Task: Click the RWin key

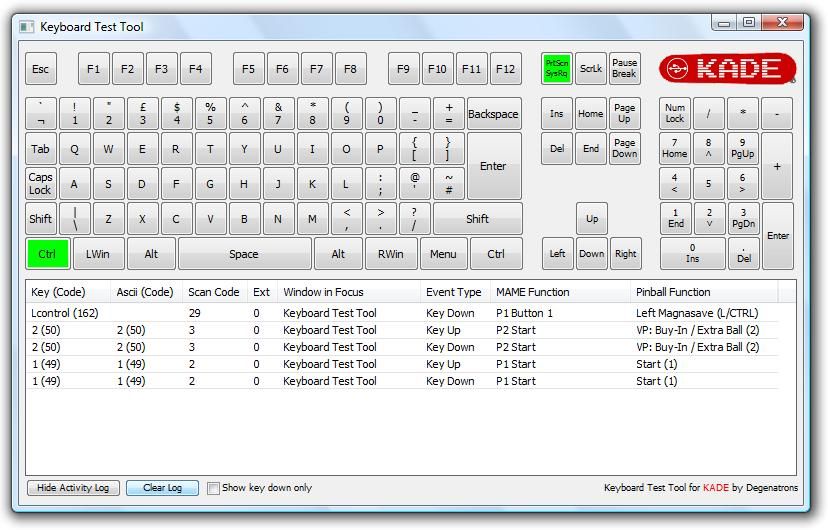Action: click(x=391, y=254)
